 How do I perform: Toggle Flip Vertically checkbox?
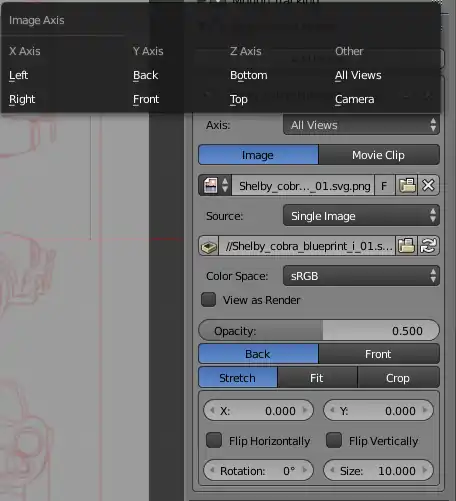[334, 440]
